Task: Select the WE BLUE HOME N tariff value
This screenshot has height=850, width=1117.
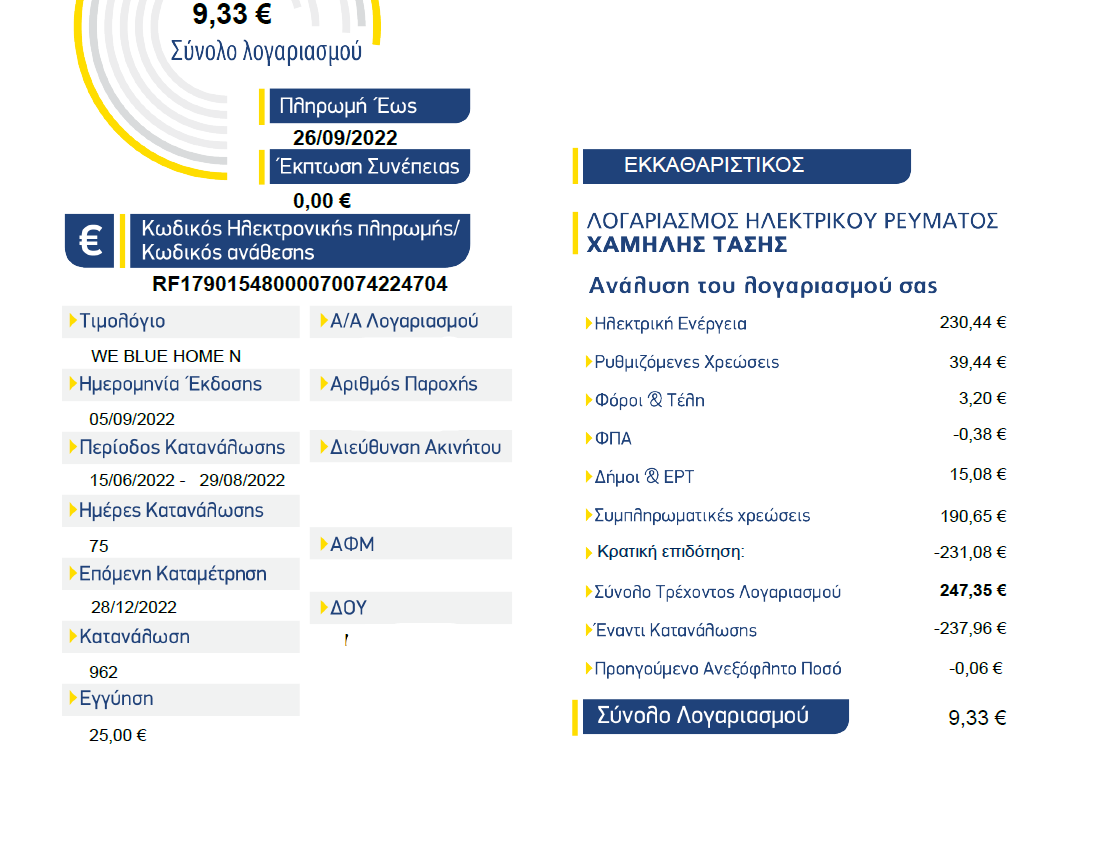Action: (166, 356)
